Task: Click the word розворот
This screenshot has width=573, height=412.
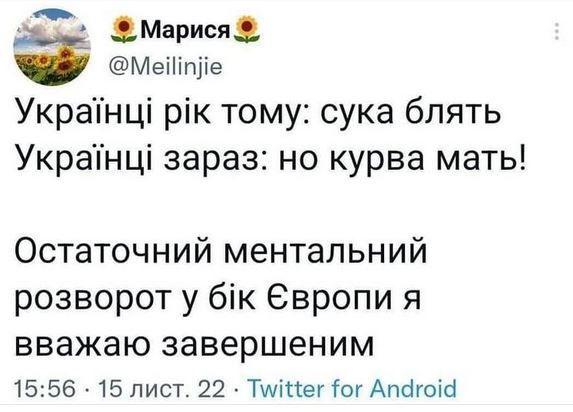Action: (x=96, y=299)
